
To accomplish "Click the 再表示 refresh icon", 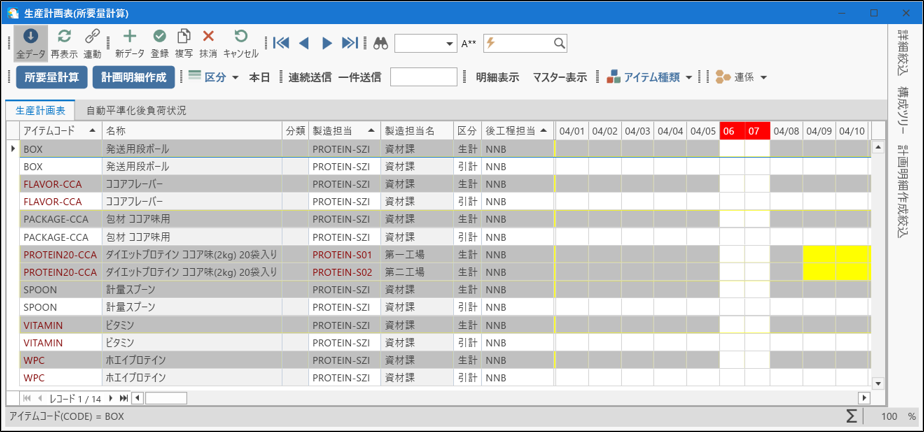I will [x=64, y=37].
